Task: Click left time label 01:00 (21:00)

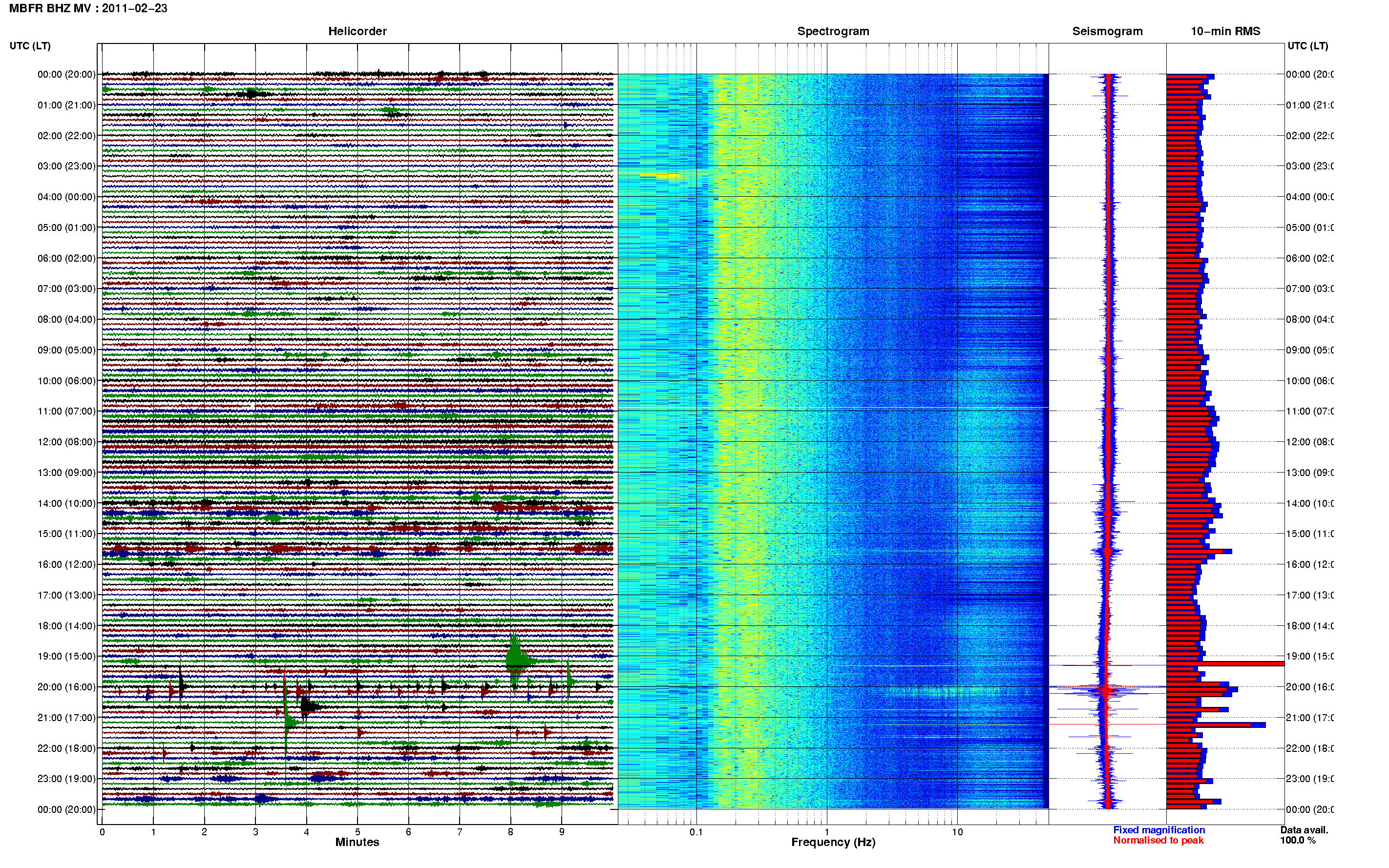Action: coord(66,105)
